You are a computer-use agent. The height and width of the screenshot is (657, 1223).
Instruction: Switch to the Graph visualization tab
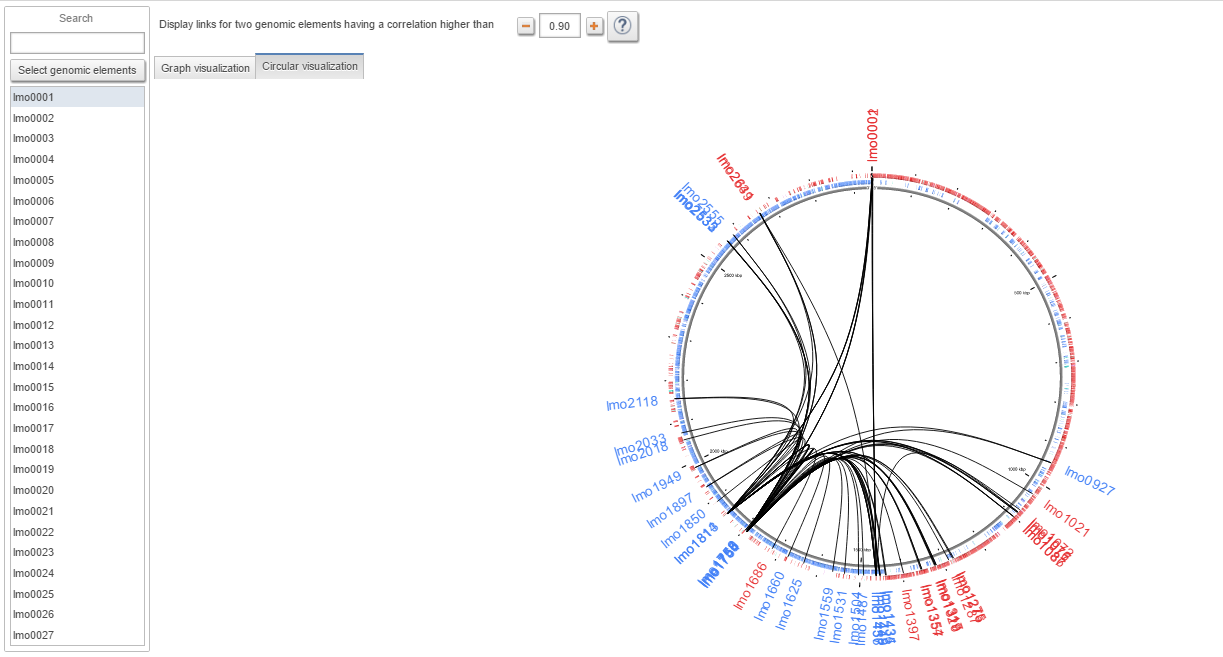(x=205, y=68)
